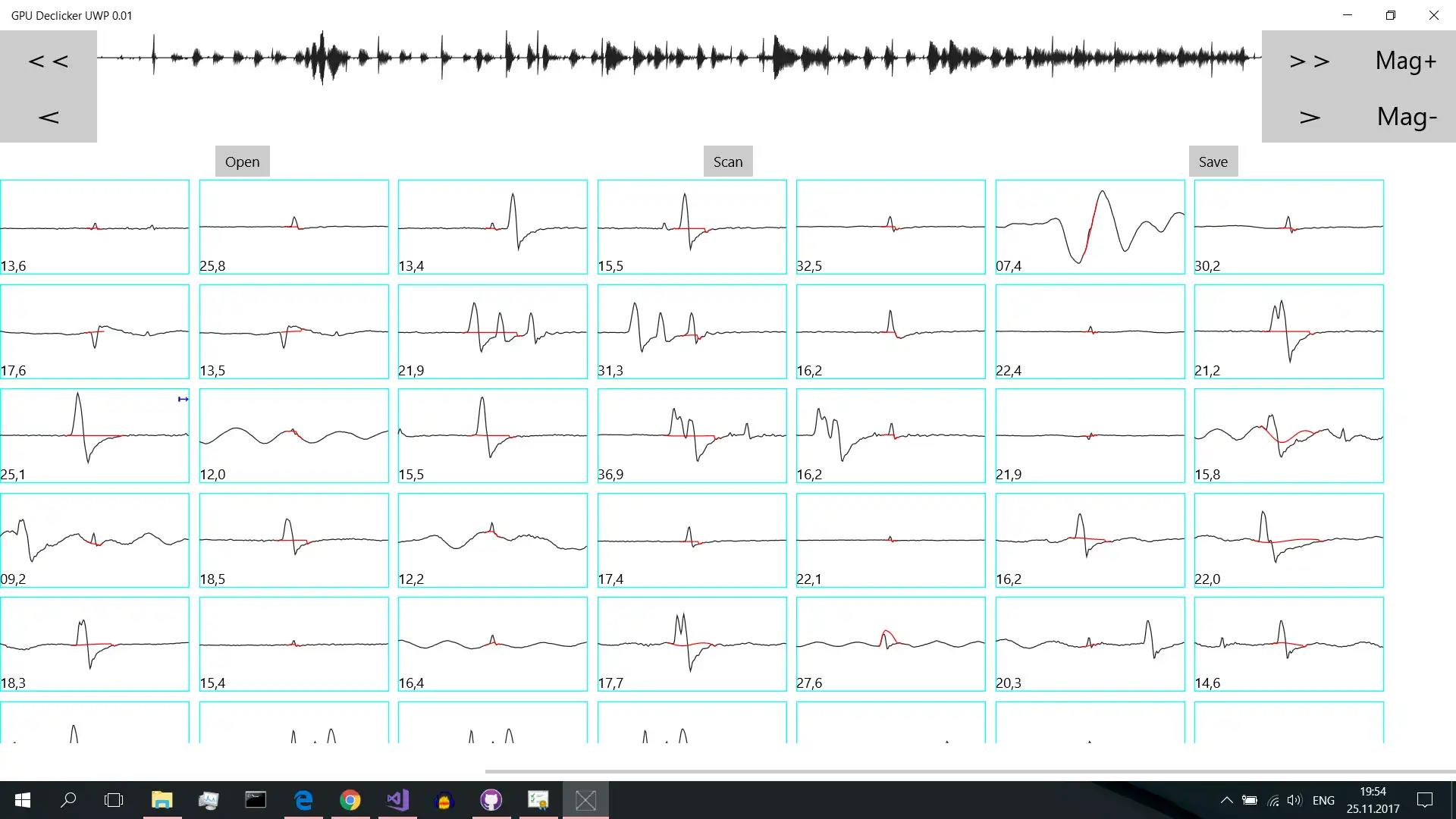Select the click tile labeled 12,0
Image resolution: width=1456 pixels, height=819 pixels.
click(293, 435)
